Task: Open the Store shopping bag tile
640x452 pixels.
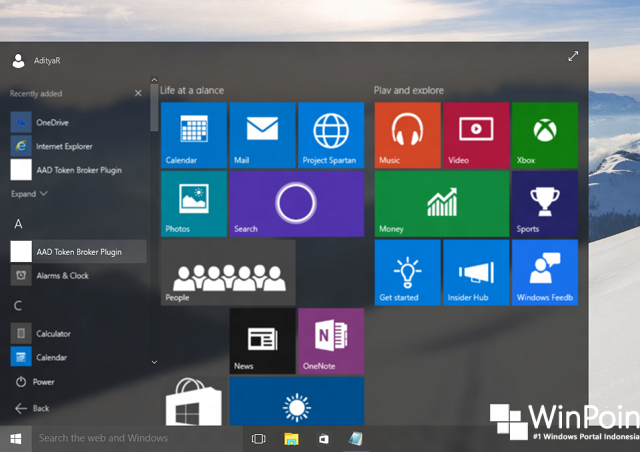Action: [193, 401]
